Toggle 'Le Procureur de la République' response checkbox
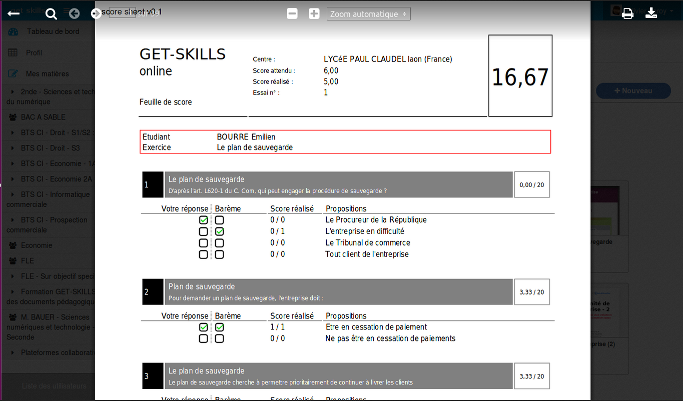Screen dimensions: 683x401 [x=204, y=219]
